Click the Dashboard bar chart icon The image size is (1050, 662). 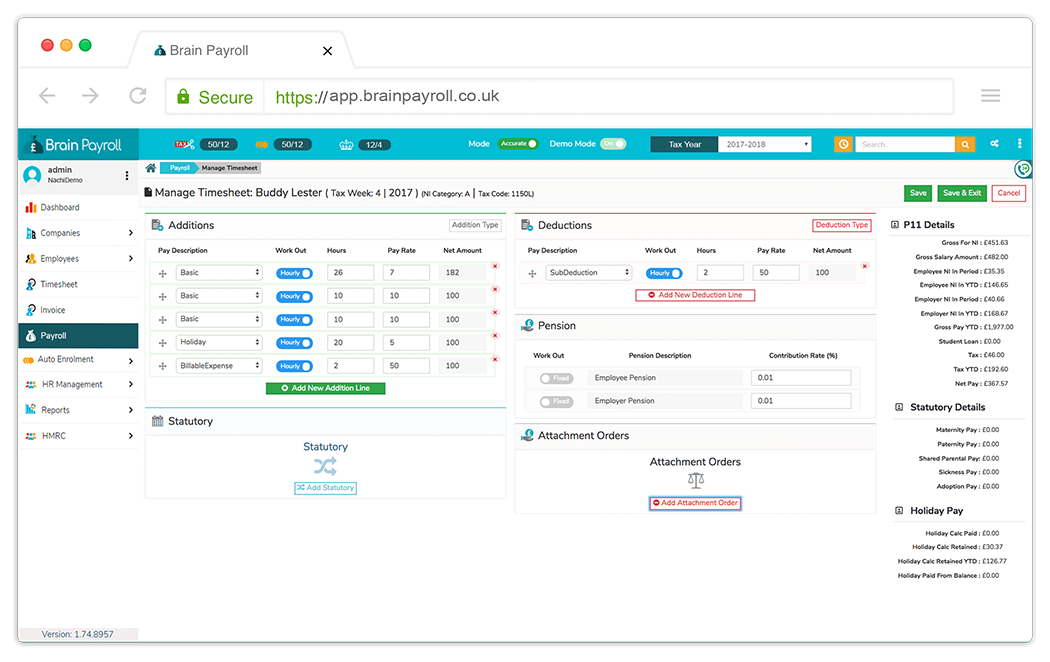[31, 208]
